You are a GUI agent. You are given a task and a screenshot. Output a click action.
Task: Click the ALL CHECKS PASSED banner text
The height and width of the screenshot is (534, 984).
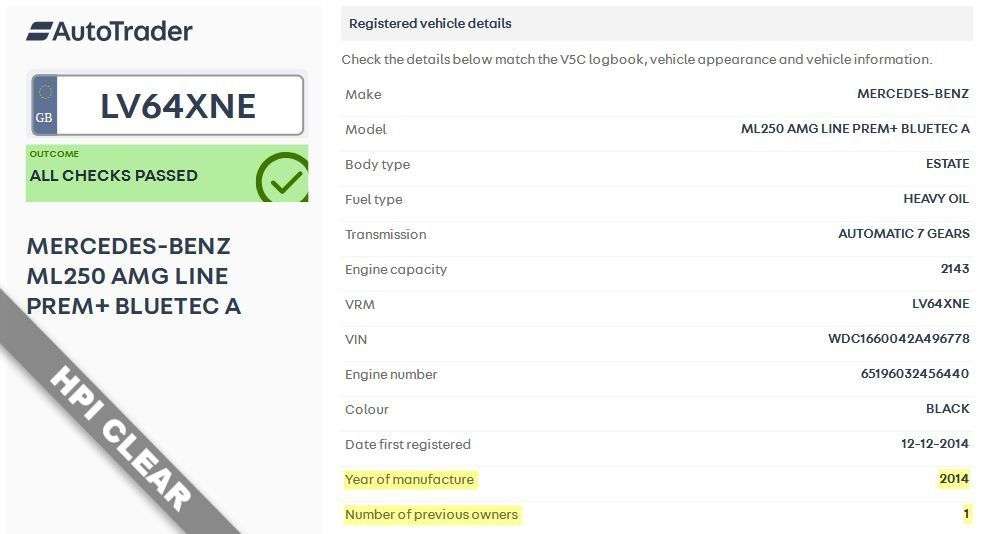click(113, 176)
